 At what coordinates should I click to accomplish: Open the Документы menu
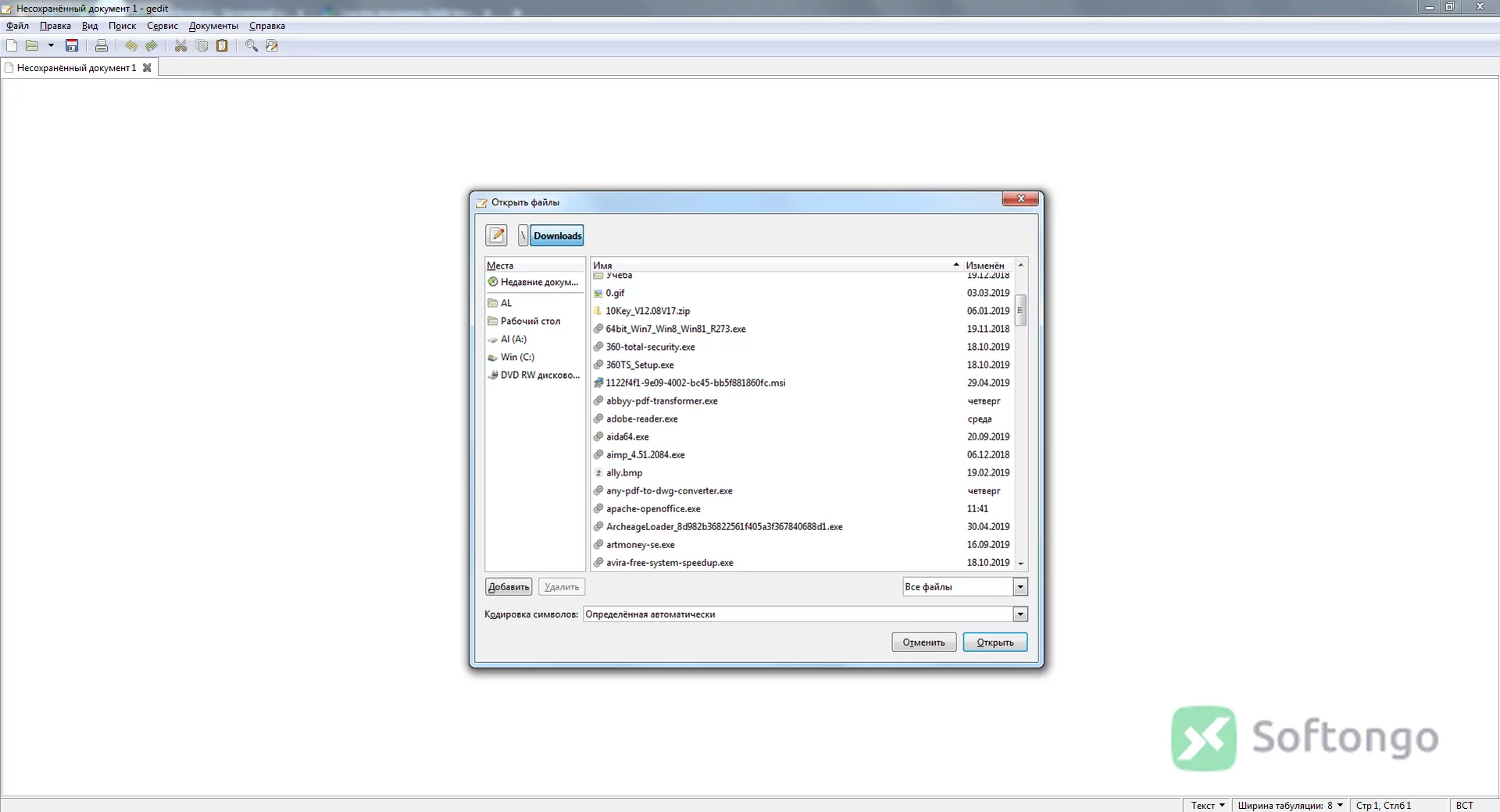[x=213, y=26]
